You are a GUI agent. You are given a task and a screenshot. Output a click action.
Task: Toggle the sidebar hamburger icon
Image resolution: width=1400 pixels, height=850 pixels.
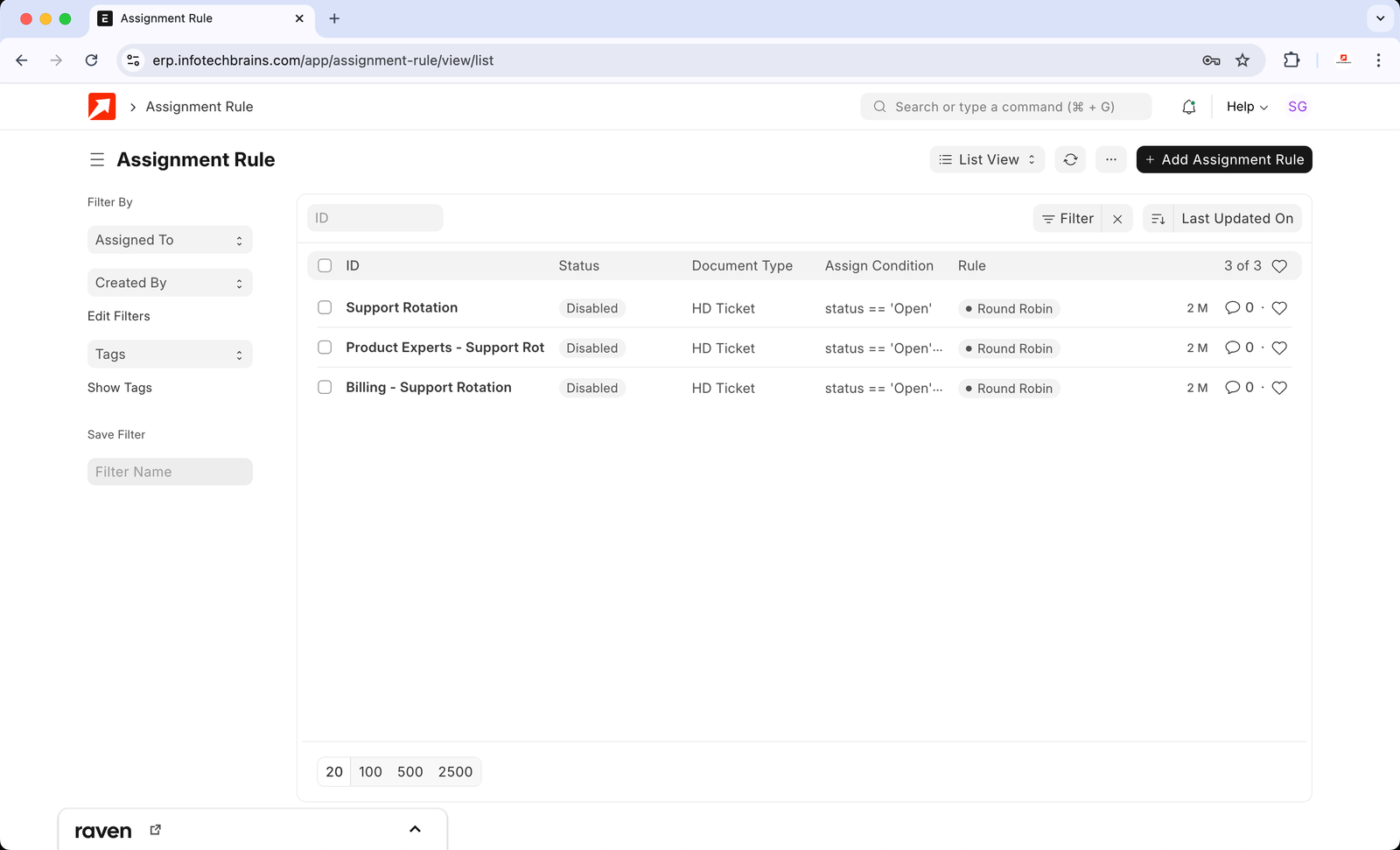pyautogui.click(x=97, y=159)
